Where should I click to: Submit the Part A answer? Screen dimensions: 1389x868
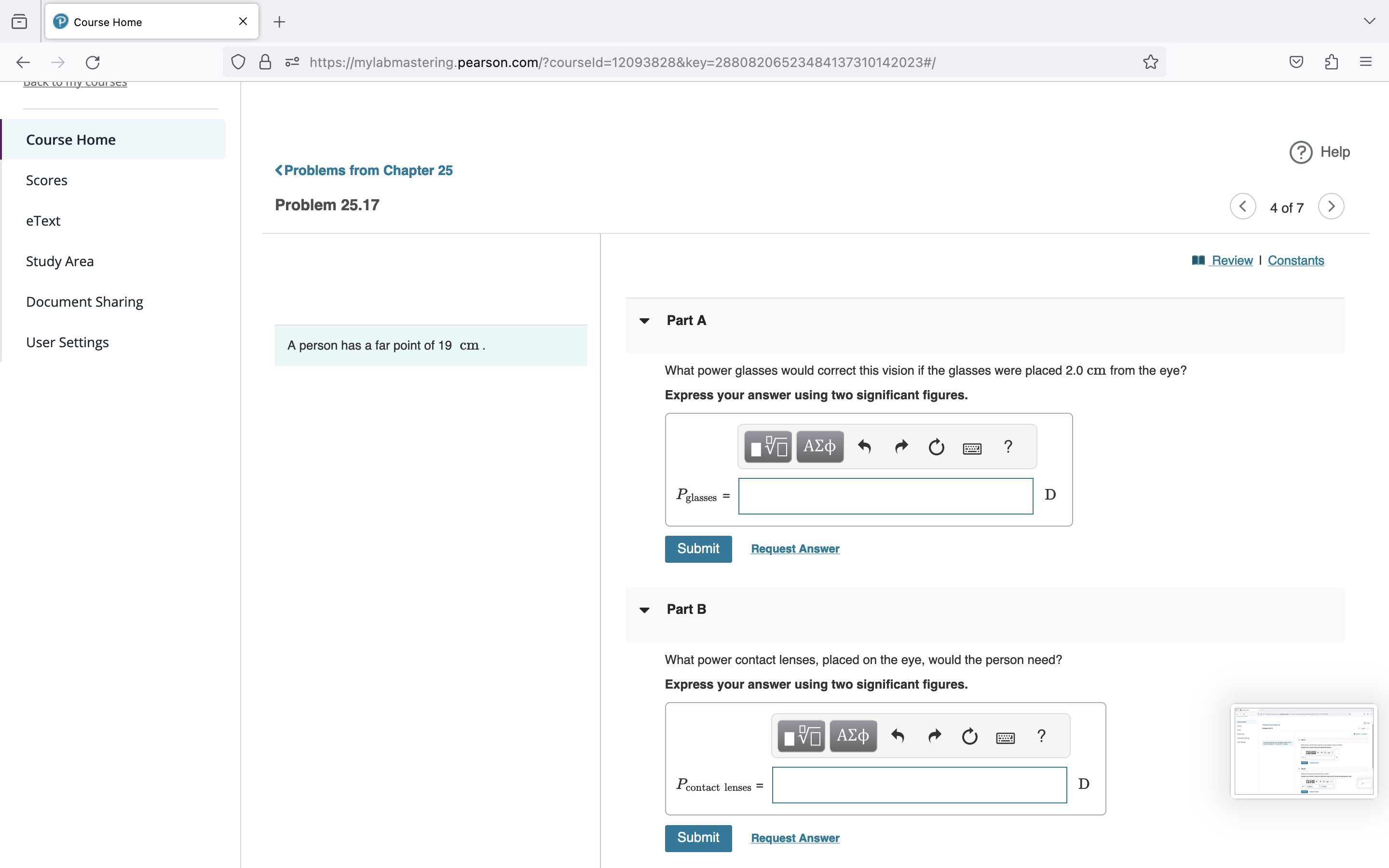point(698,549)
